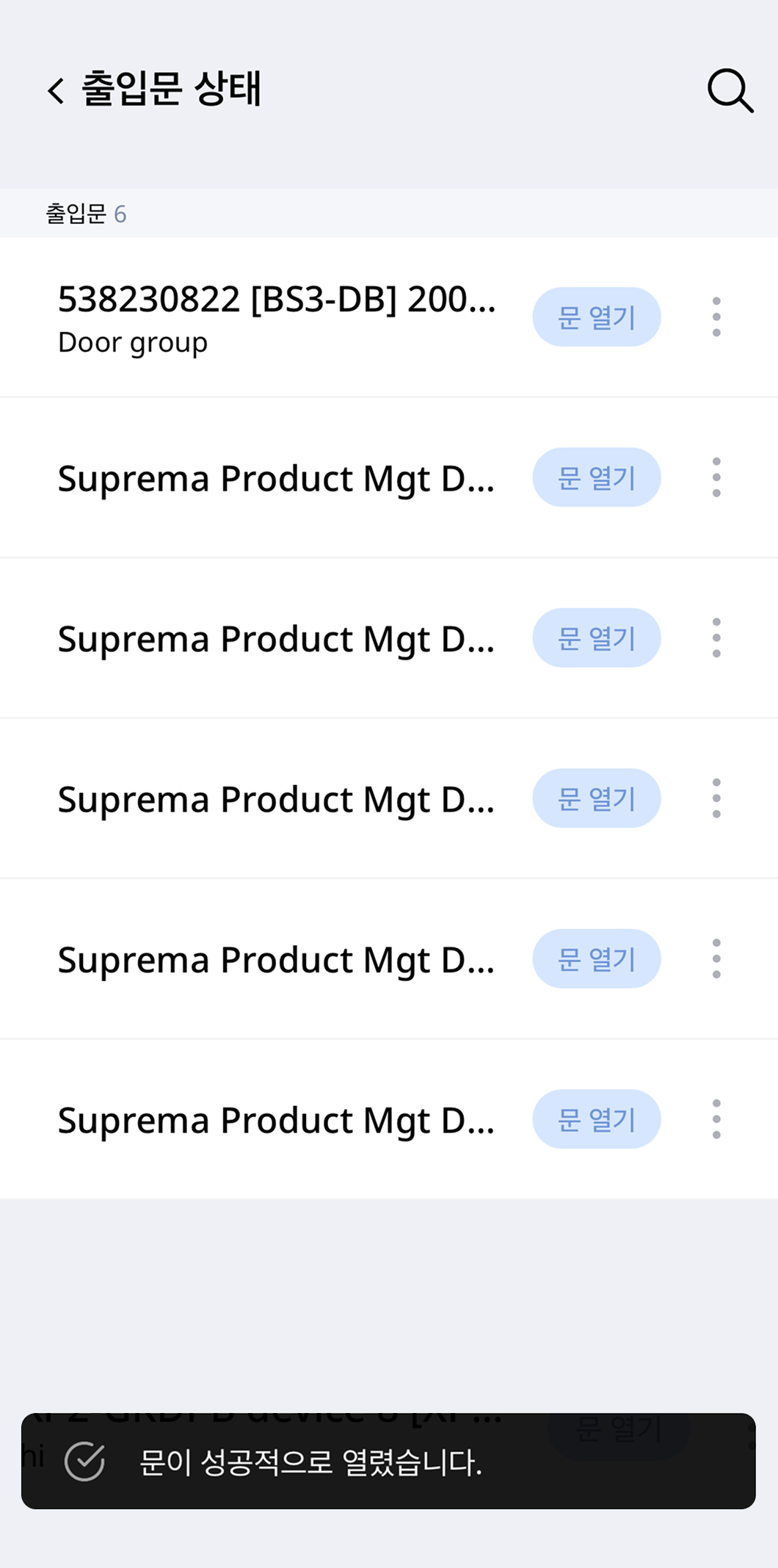Image resolution: width=778 pixels, height=1568 pixels.
Task: Open the more menu for the third door
Action: (716, 637)
